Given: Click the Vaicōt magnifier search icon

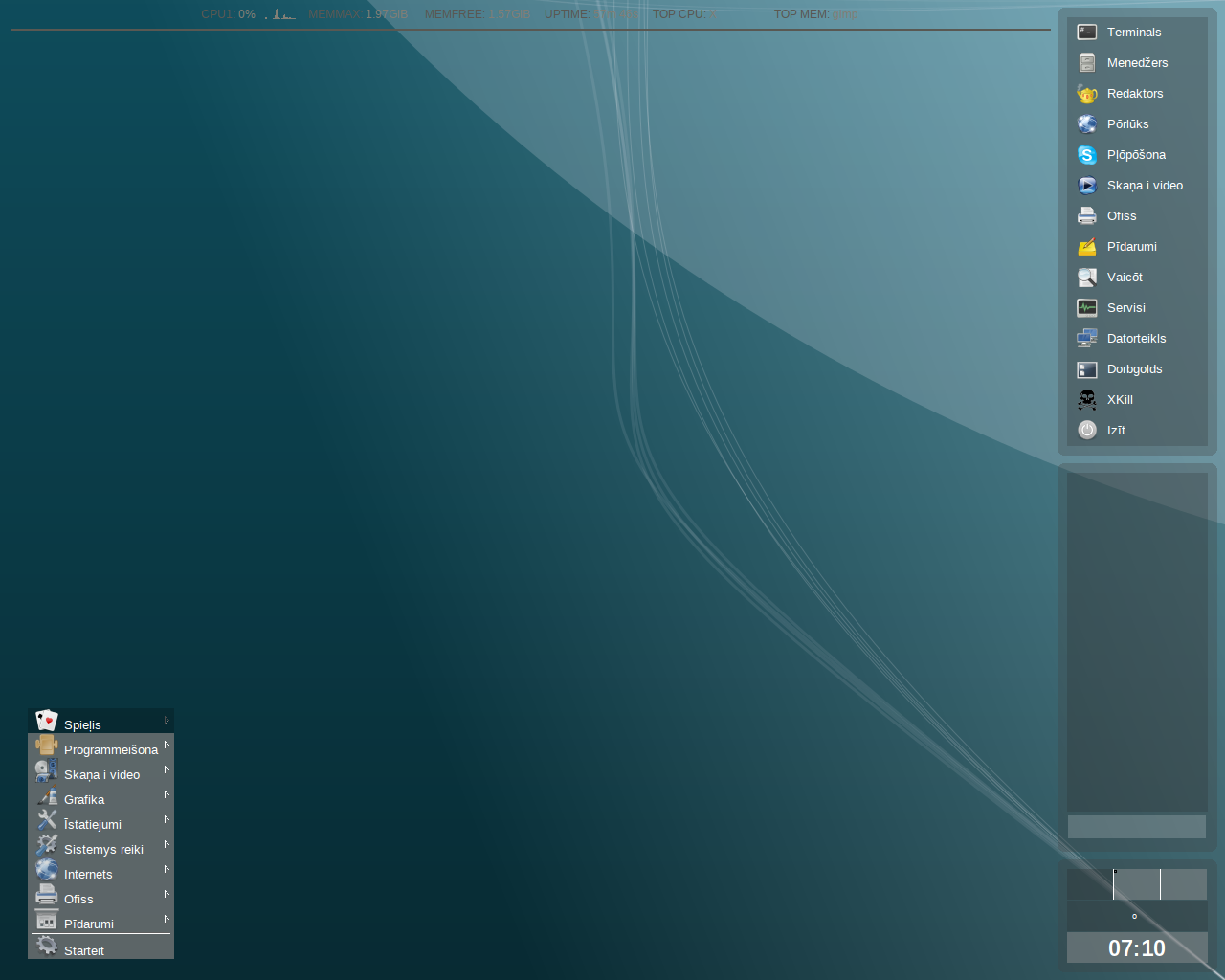Looking at the screenshot, I should pyautogui.click(x=1087, y=278).
